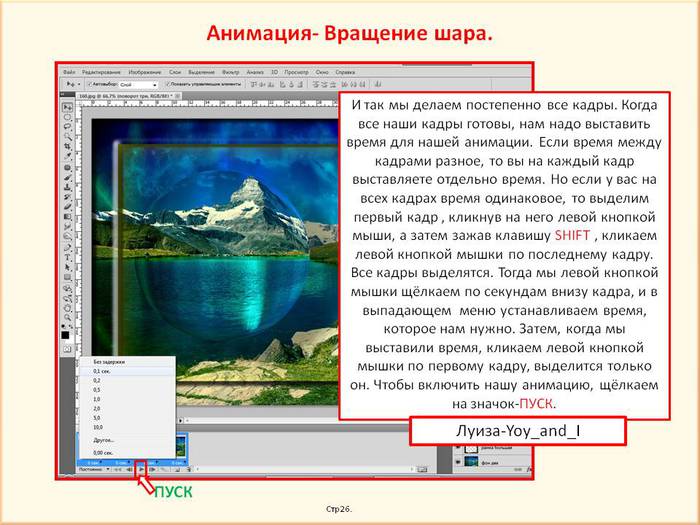Toggle the Автовыбор checkbox

click(90, 84)
